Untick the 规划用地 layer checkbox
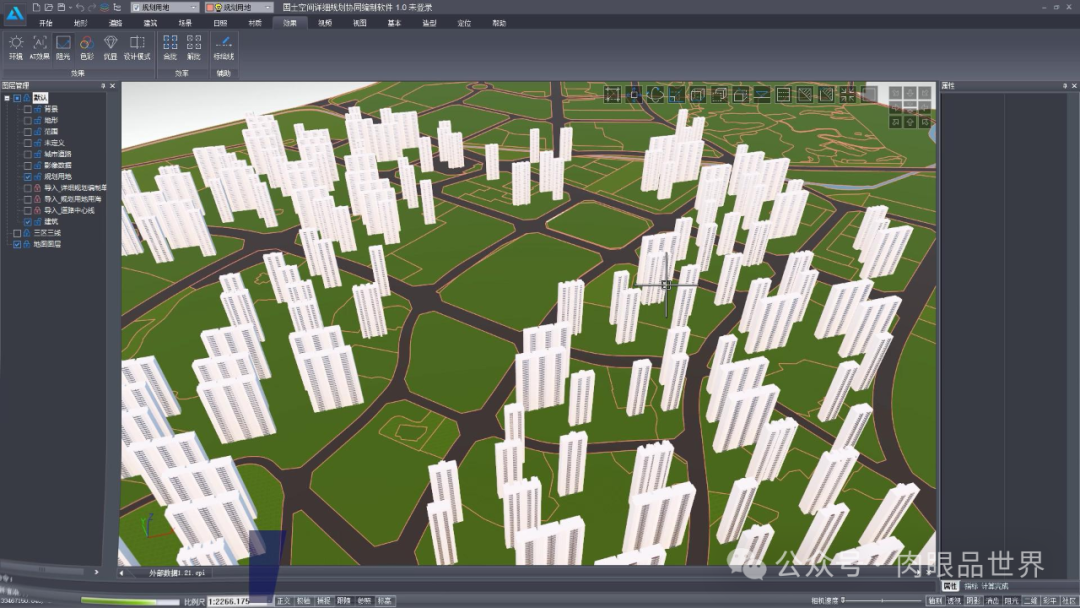This screenshot has width=1080, height=608. coord(28,176)
